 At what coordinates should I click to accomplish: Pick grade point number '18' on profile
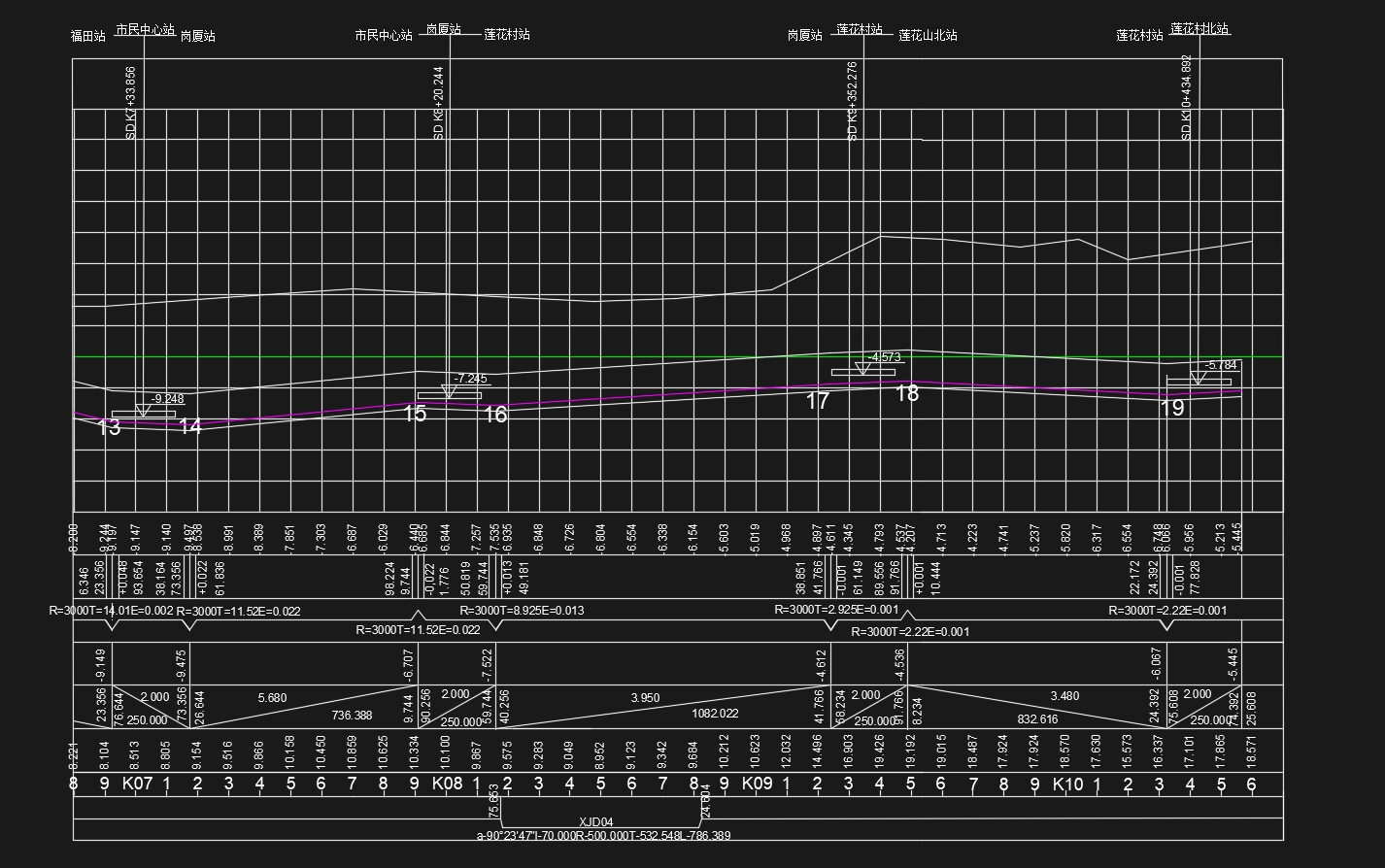[907, 393]
